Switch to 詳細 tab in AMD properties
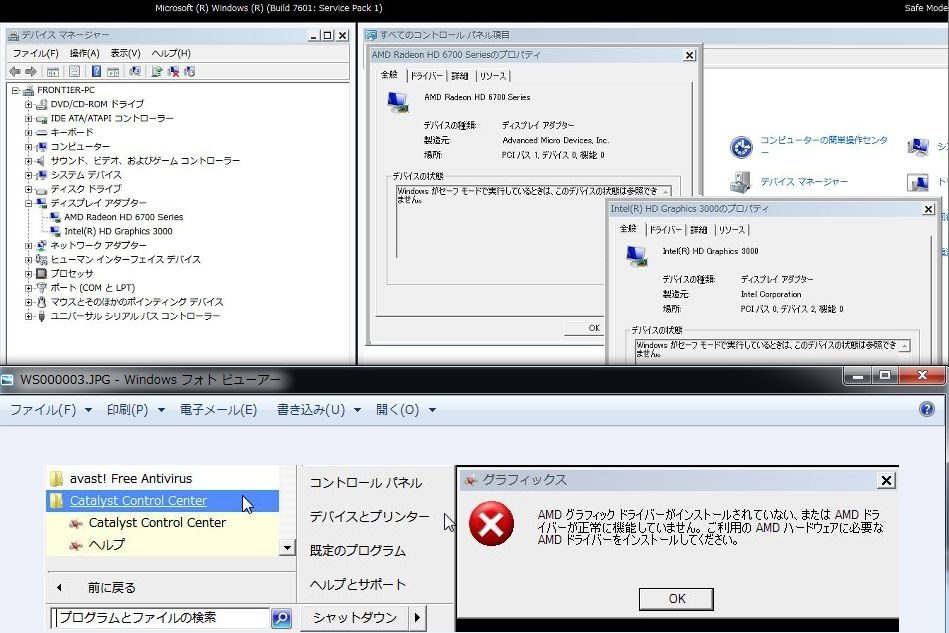949x633 pixels. pos(460,76)
